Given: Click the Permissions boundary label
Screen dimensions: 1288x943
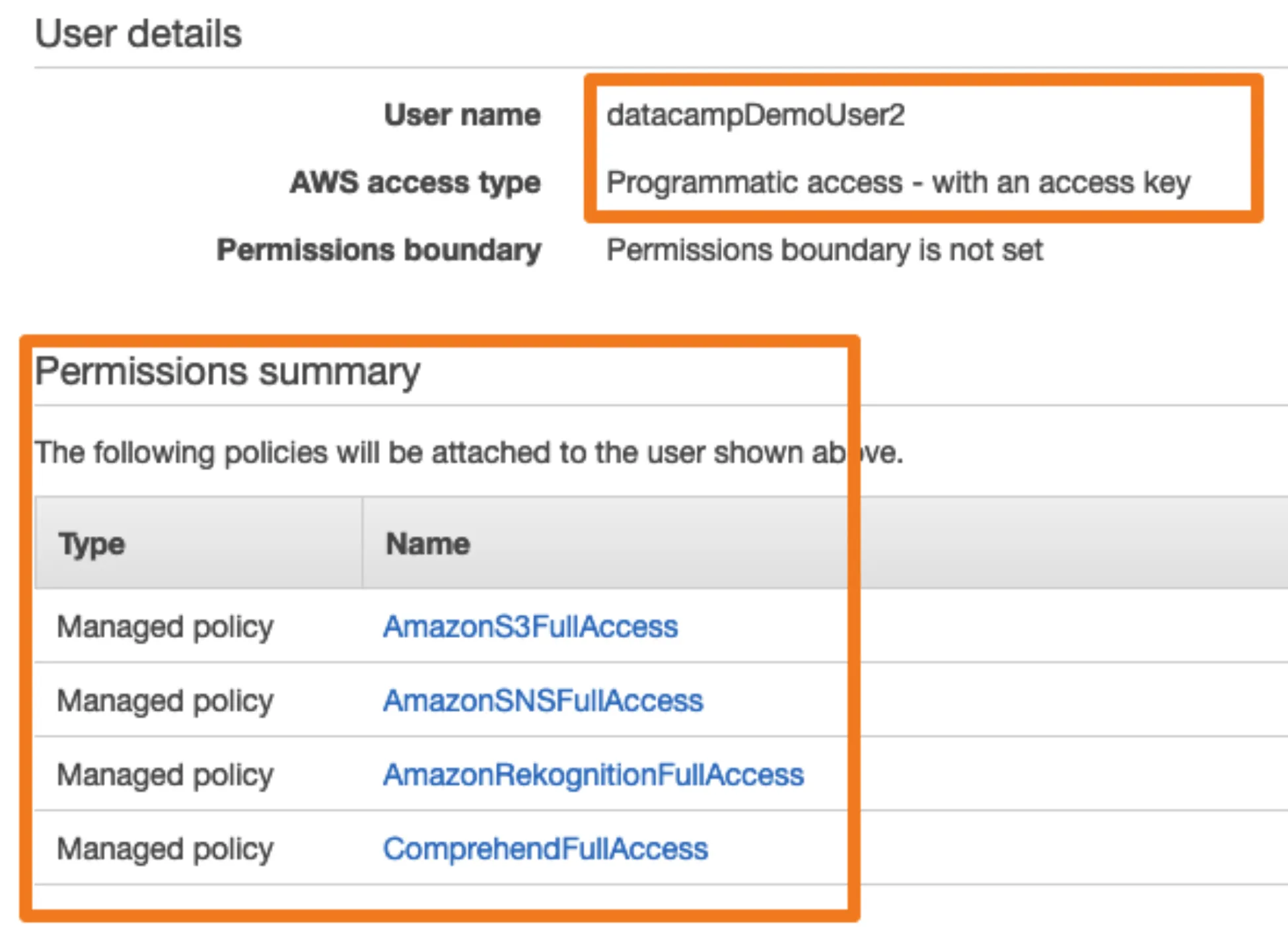Looking at the screenshot, I should [x=379, y=250].
